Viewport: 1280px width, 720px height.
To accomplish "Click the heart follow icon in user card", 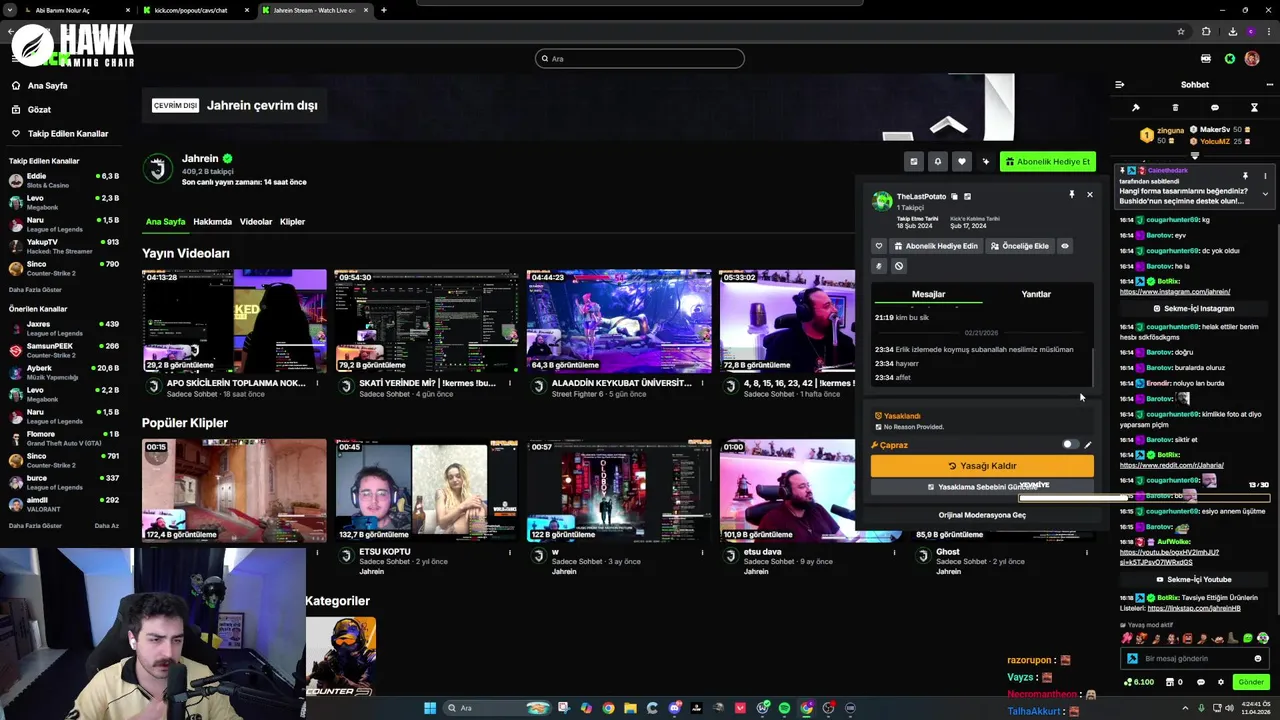I will pos(879,246).
